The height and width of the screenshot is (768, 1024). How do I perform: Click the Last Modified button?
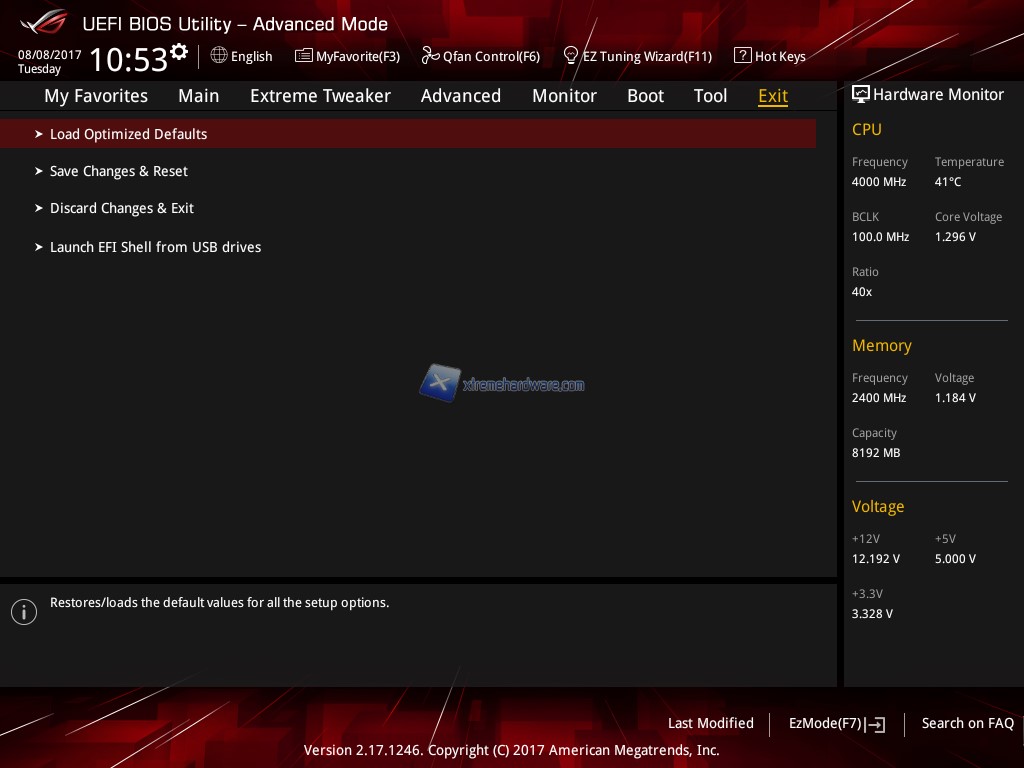click(710, 723)
